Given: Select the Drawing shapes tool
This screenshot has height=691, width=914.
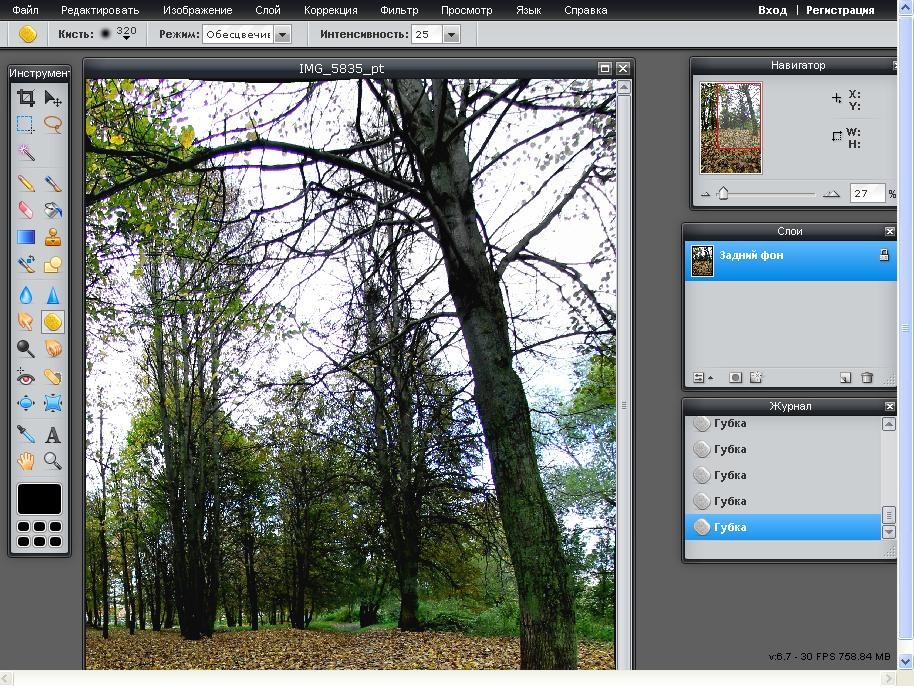Looking at the screenshot, I should pyautogui.click(x=52, y=264).
